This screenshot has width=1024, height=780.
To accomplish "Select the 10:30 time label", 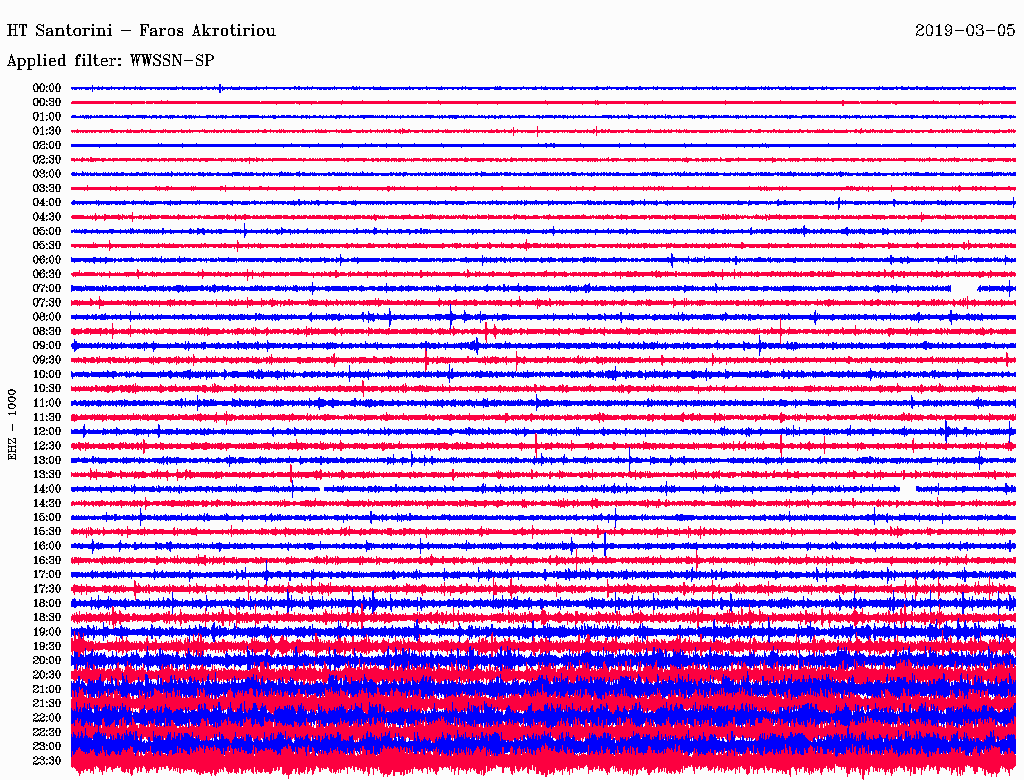I will (x=47, y=389).
